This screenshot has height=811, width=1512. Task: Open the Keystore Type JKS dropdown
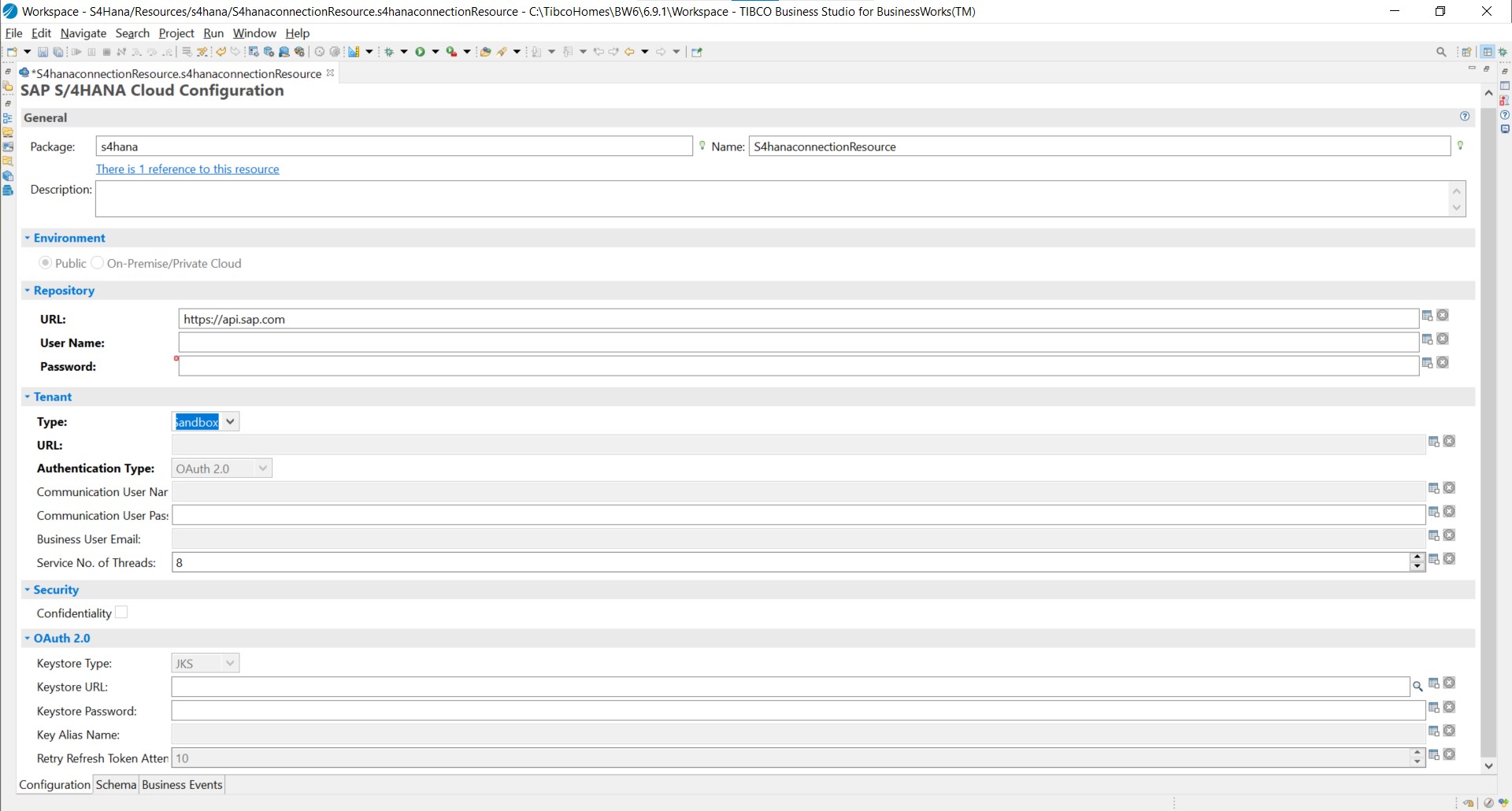point(230,664)
